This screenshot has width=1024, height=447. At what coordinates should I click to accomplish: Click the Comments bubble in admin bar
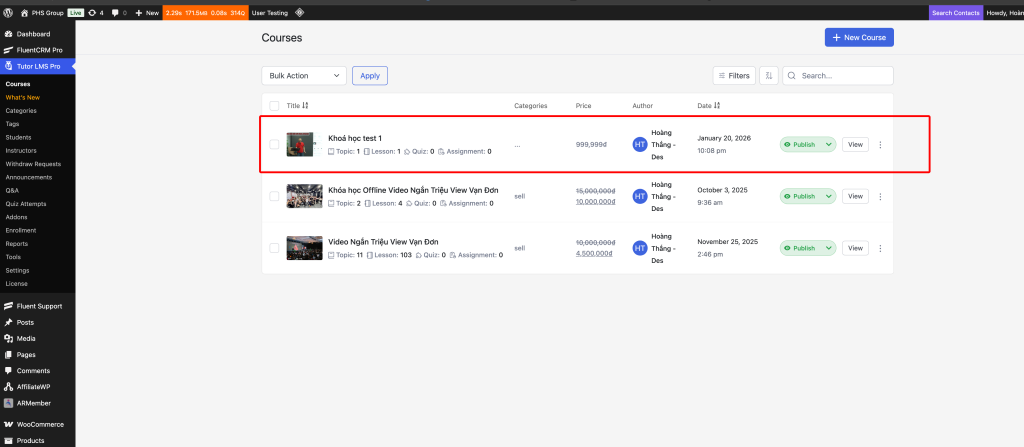[x=115, y=13]
